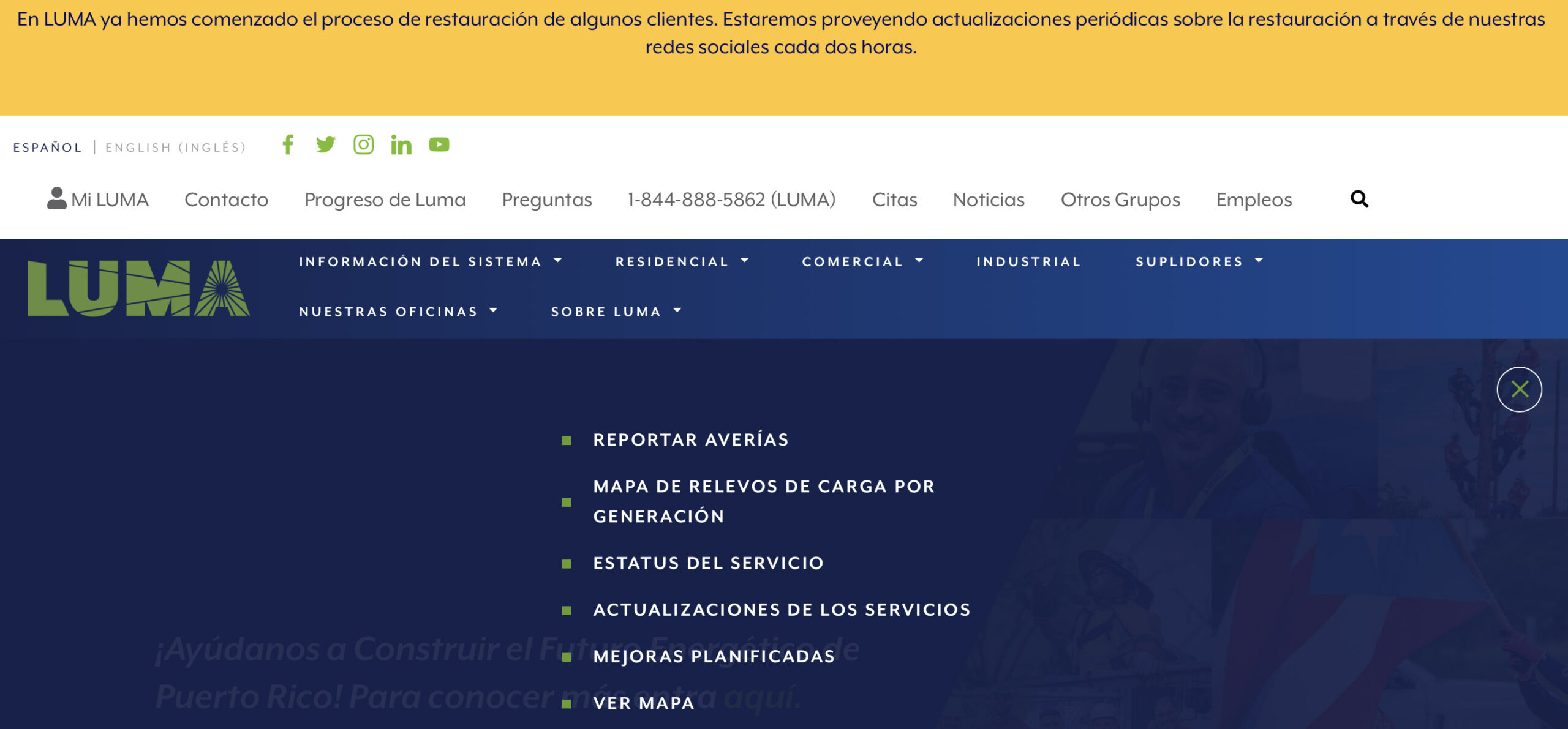Open LUMA's Twitter page icon
This screenshot has height=729, width=1568.
click(325, 144)
